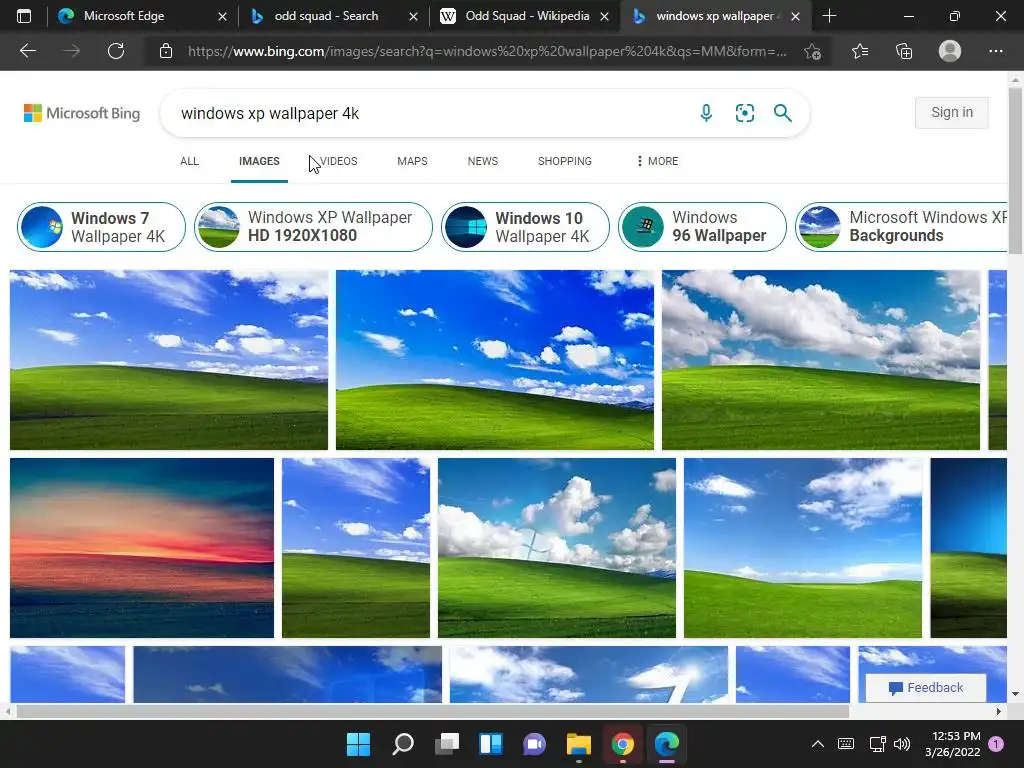Close the odd squad - Search tab
The height and width of the screenshot is (768, 1024).
pos(413,16)
